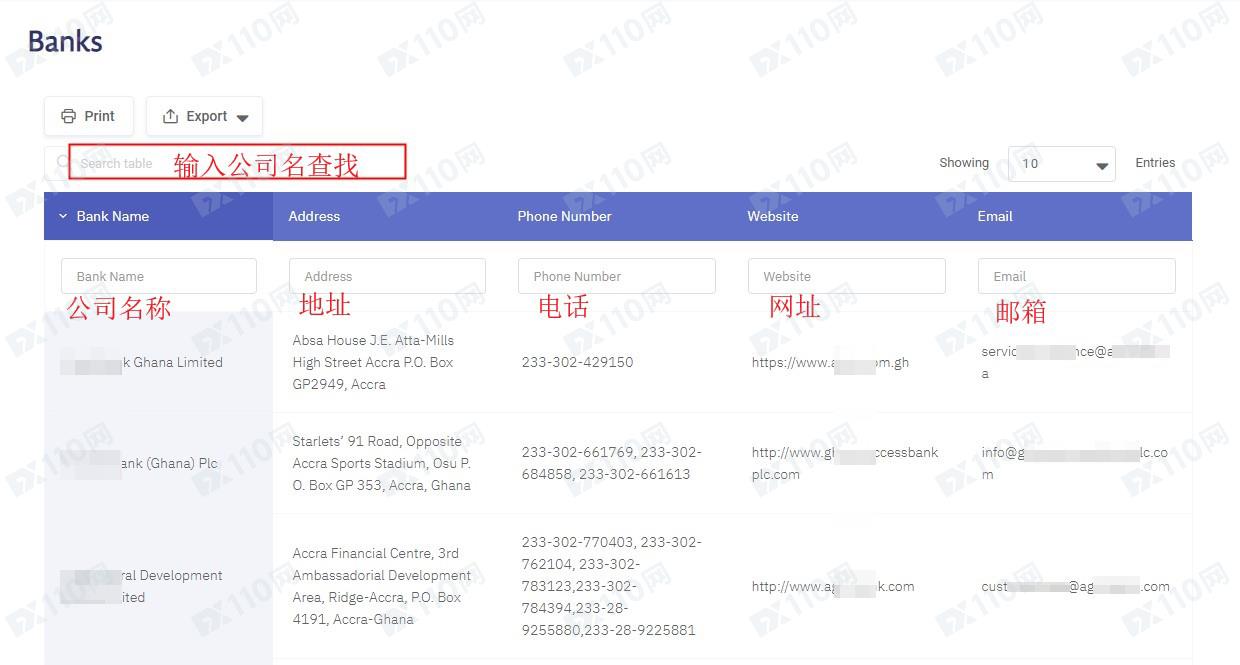Screen dimensions: 1240x665
Task: Sort by Bank Name column header
Action: click(x=112, y=216)
